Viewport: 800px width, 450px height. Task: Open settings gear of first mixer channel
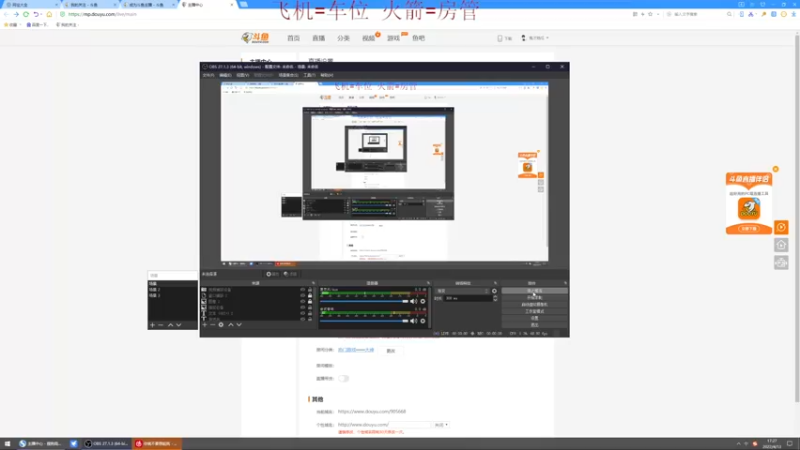click(423, 302)
